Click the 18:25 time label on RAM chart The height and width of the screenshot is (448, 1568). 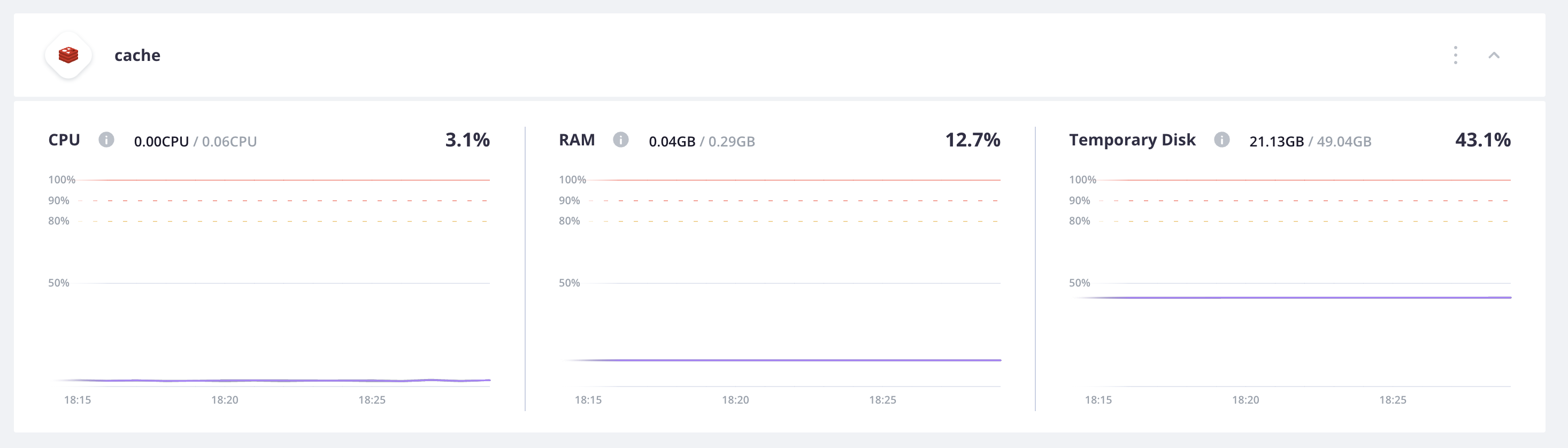coord(882,400)
